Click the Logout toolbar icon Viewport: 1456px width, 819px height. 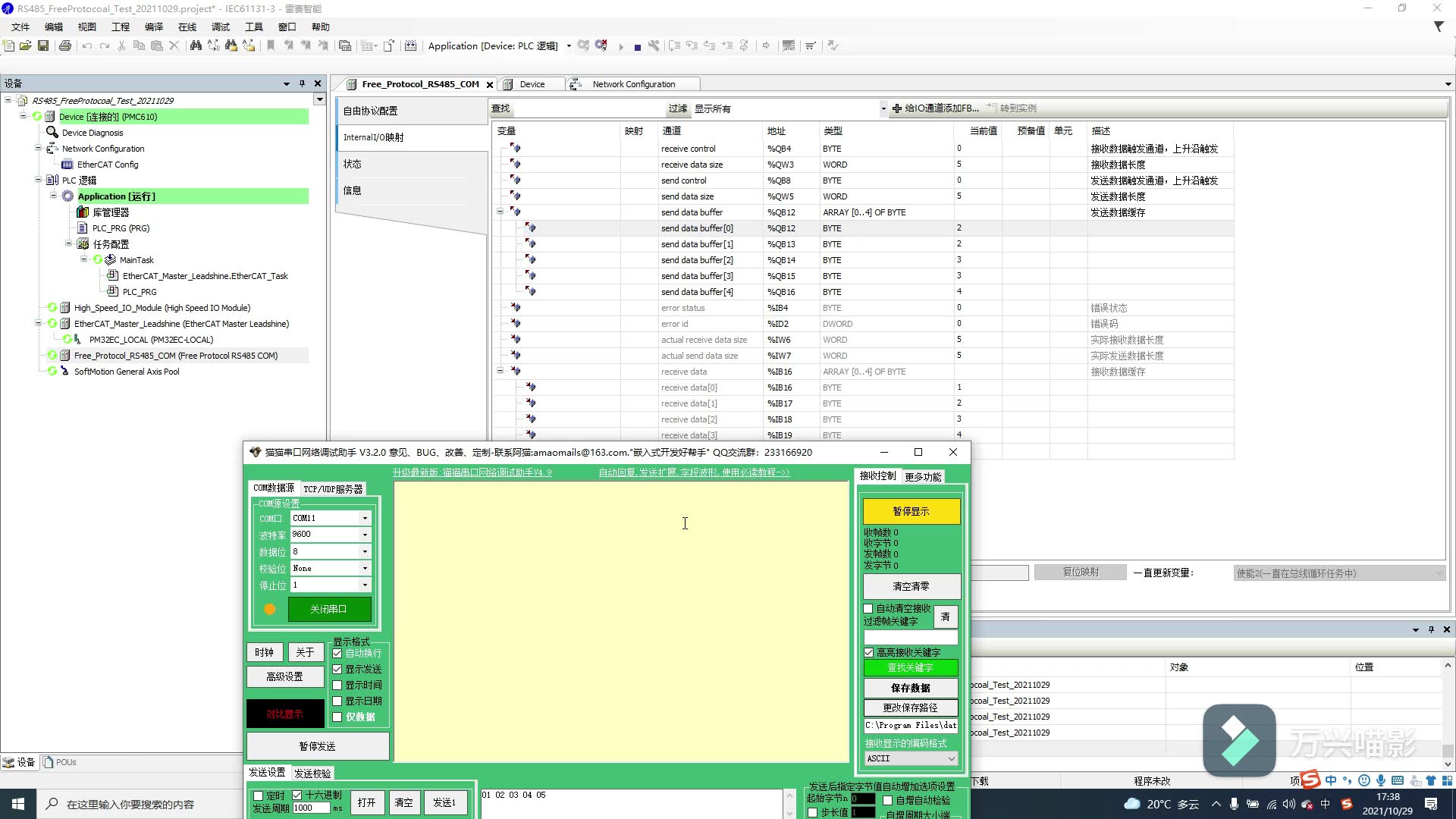601,45
